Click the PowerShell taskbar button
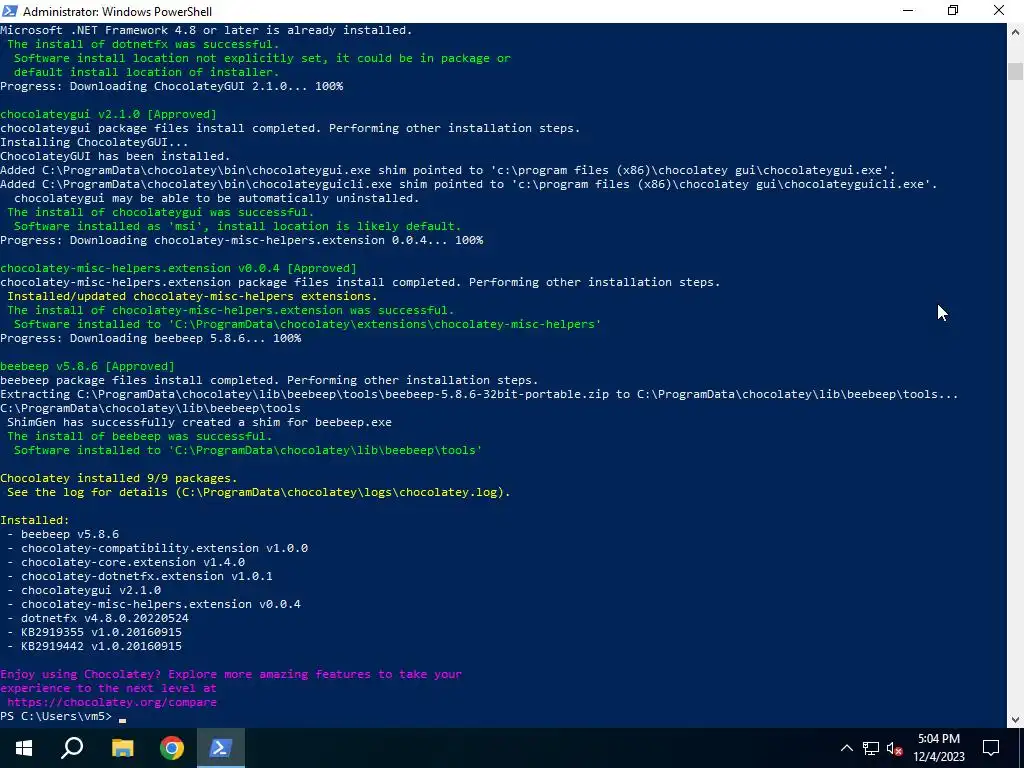Viewport: 1024px width, 768px height. click(x=221, y=748)
